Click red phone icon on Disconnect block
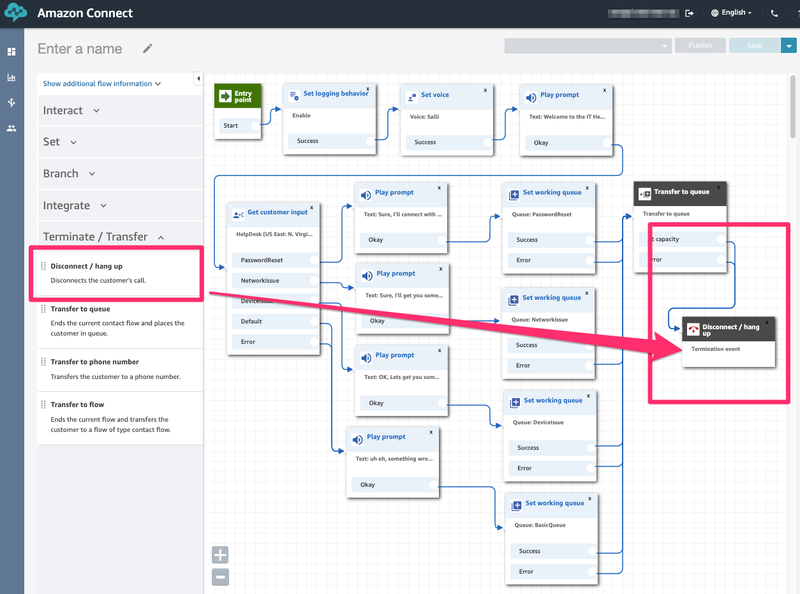Screen dimensions: 800x594 tap(693, 329)
